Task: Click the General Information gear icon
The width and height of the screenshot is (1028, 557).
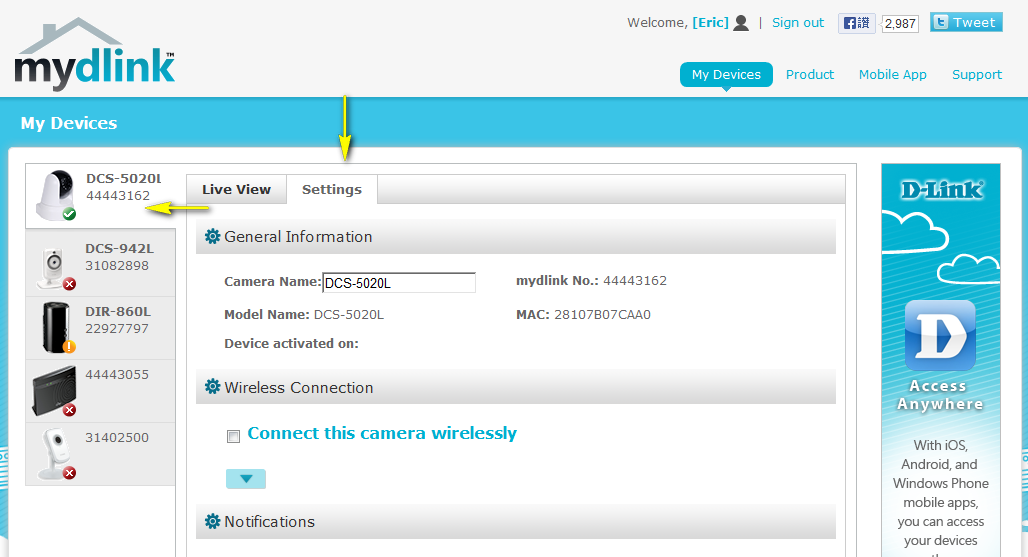Action: pos(212,237)
